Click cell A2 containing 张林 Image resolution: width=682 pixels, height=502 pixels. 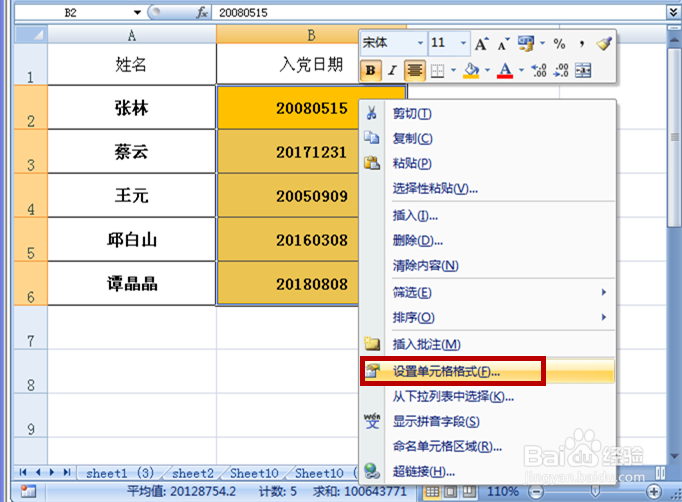tap(132, 107)
